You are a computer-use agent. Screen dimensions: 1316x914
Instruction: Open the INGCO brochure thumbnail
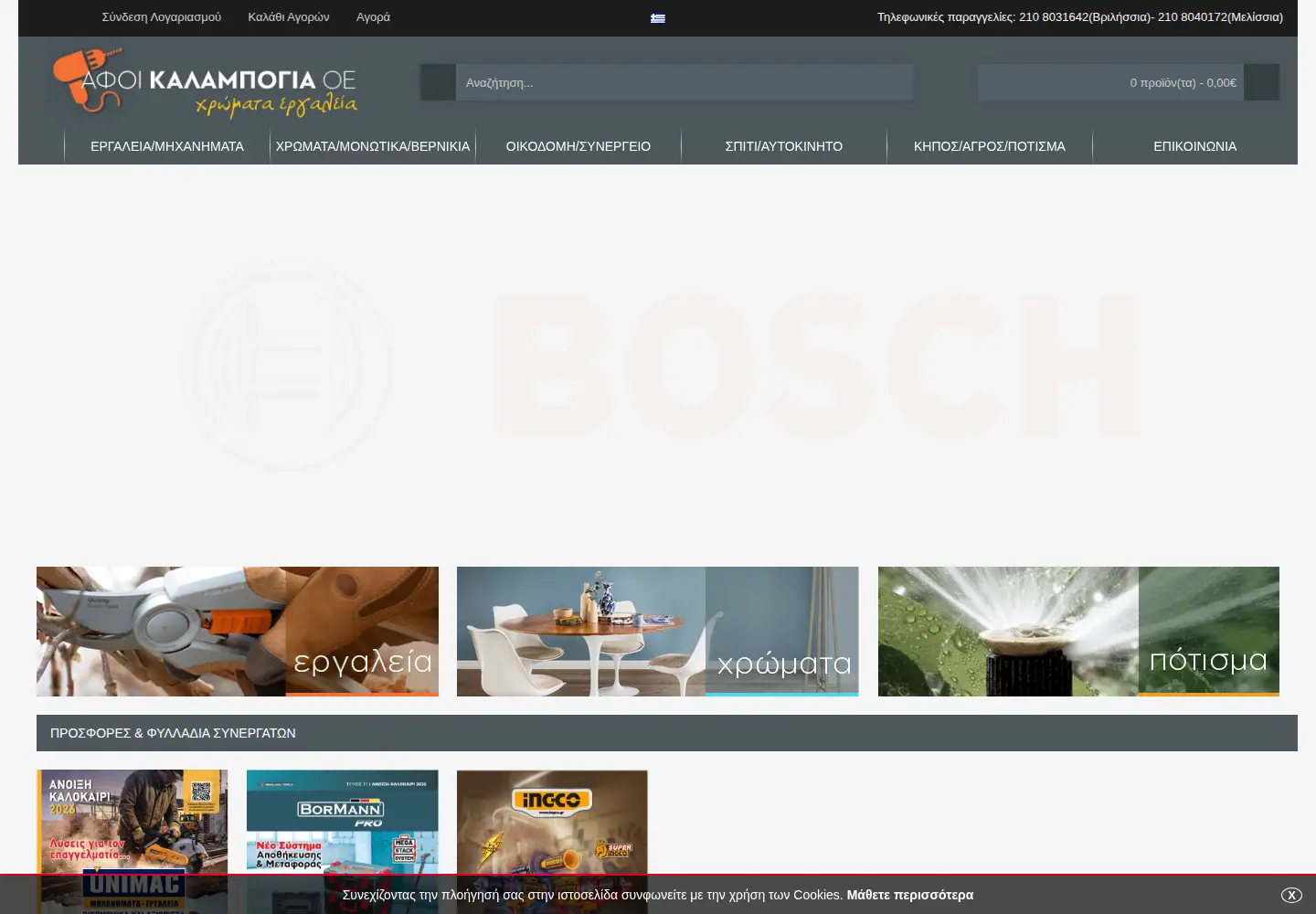click(552, 841)
